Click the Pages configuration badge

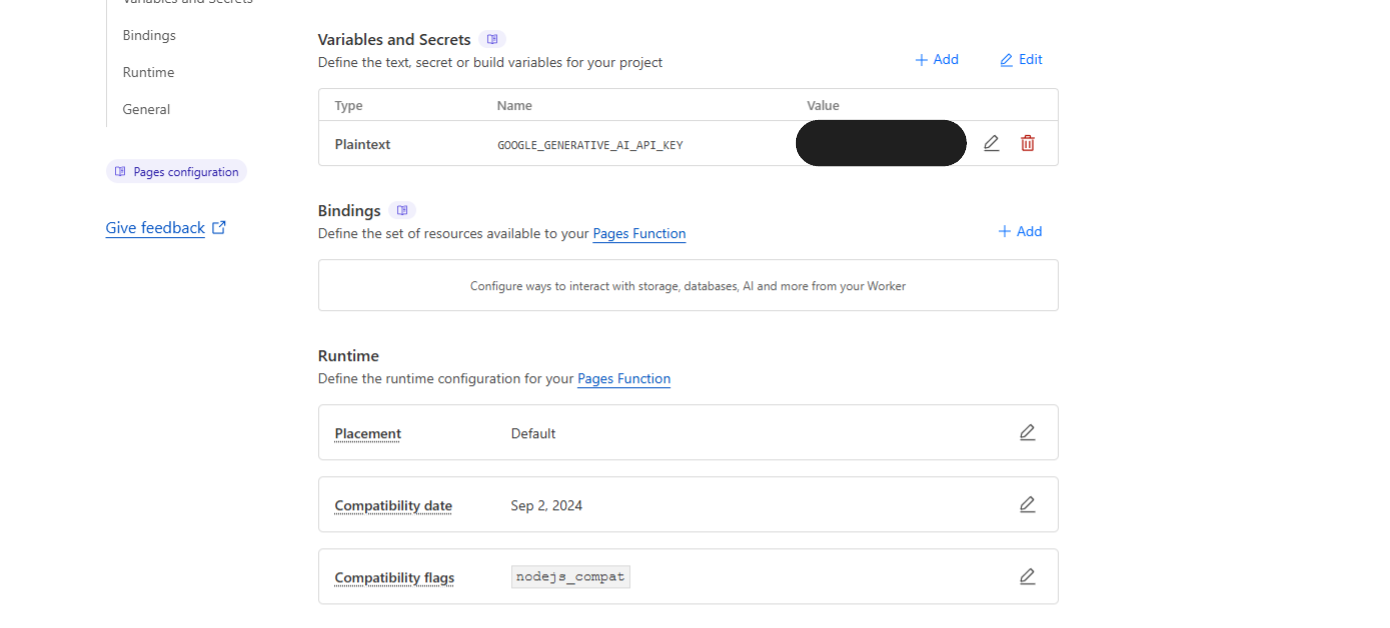176,171
